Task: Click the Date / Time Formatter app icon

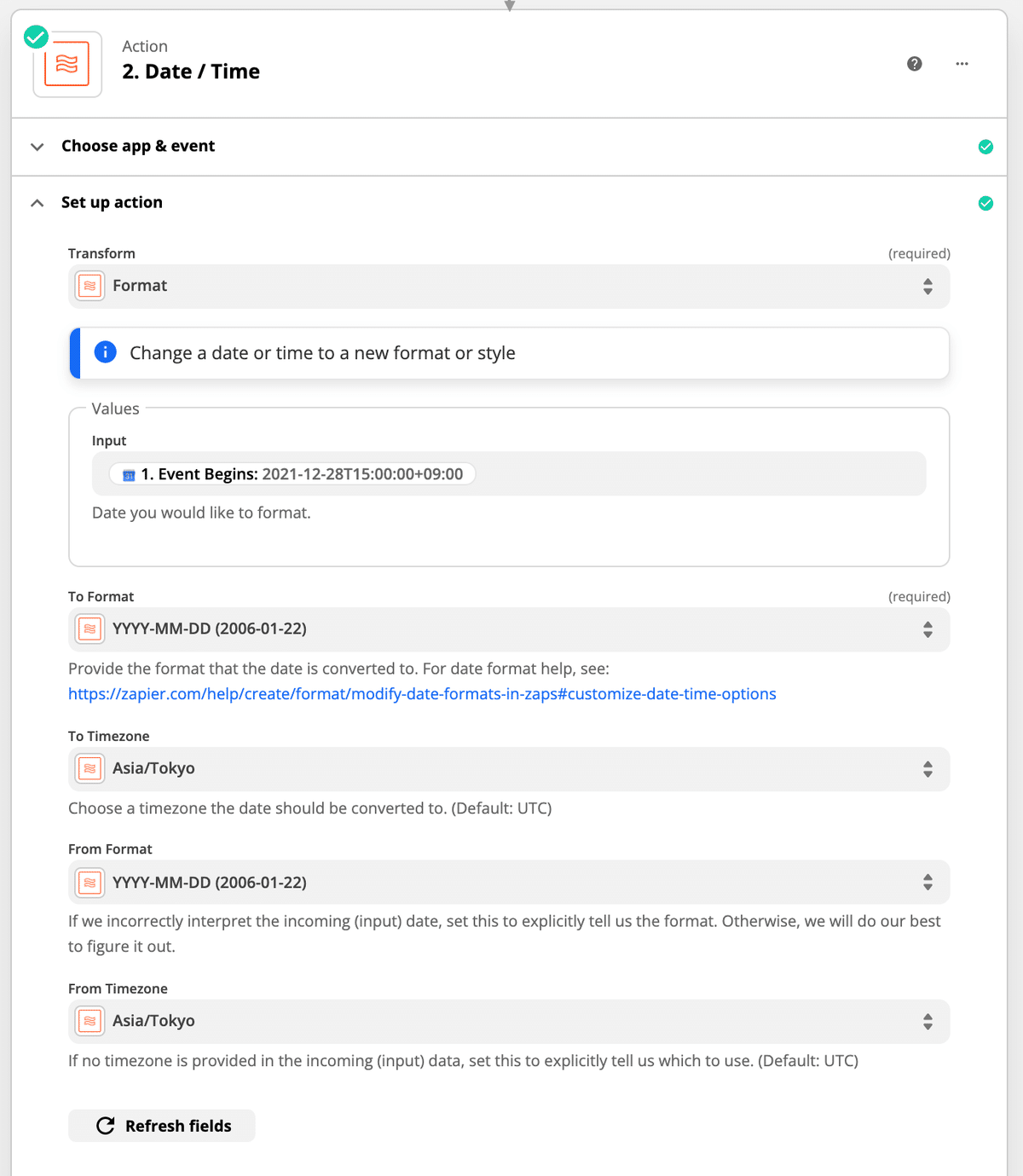Action: (67, 64)
